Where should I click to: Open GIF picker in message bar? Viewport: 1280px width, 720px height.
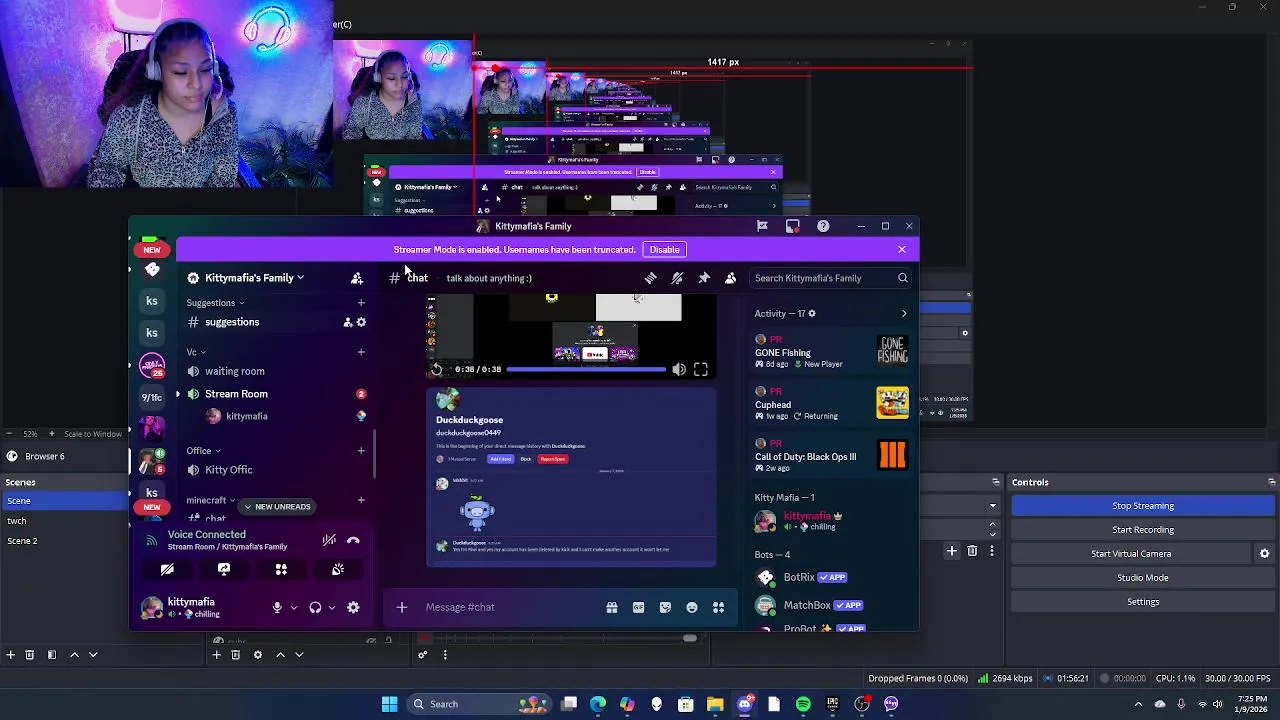coord(638,607)
